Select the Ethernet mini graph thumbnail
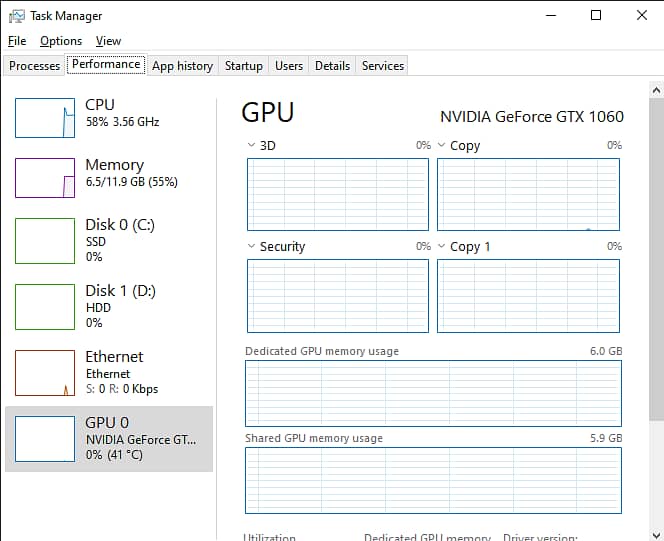Viewport: 664px width, 541px height. pyautogui.click(x=45, y=373)
